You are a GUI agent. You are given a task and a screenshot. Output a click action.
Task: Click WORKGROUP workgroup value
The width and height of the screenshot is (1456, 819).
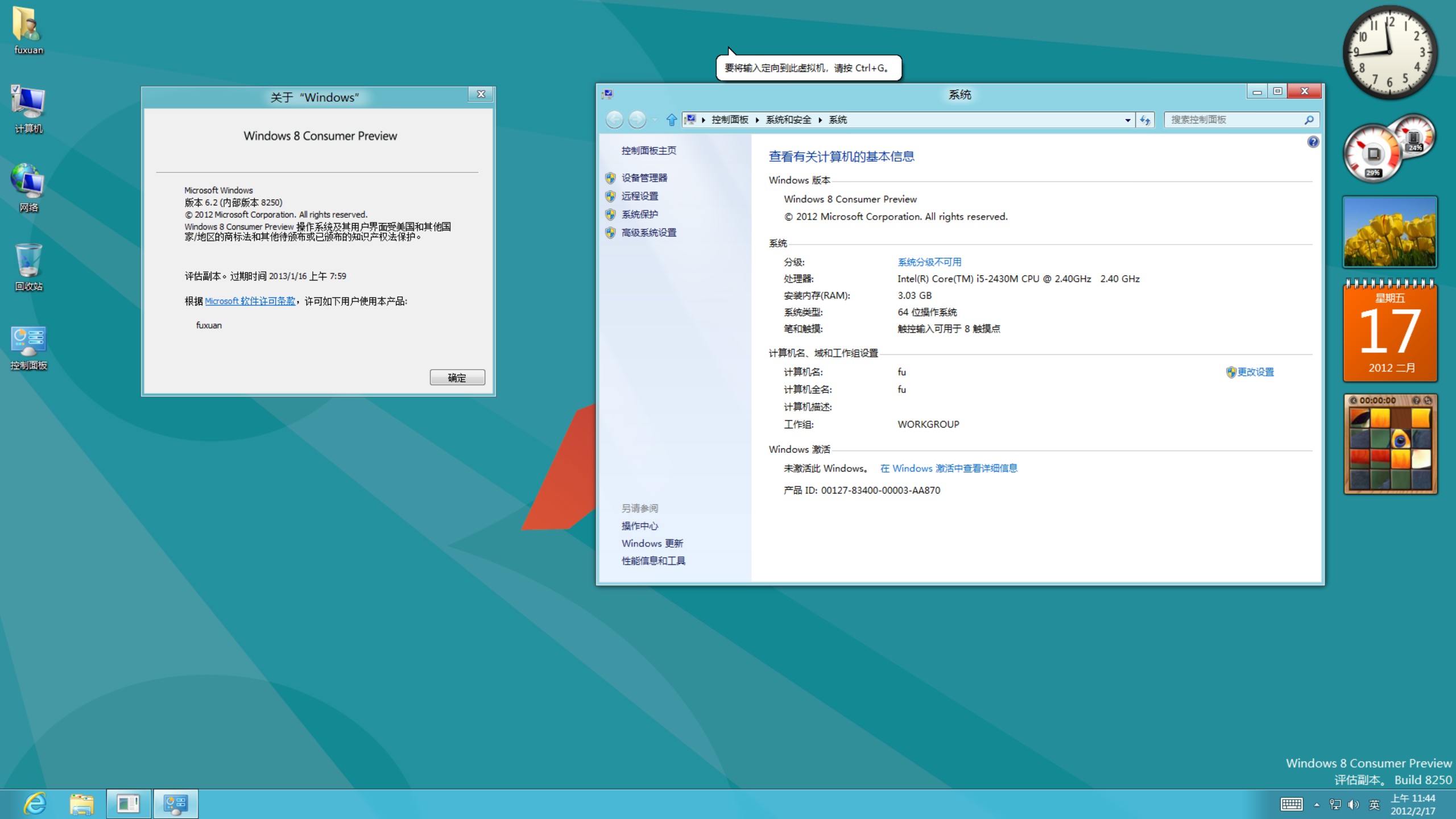coord(928,424)
